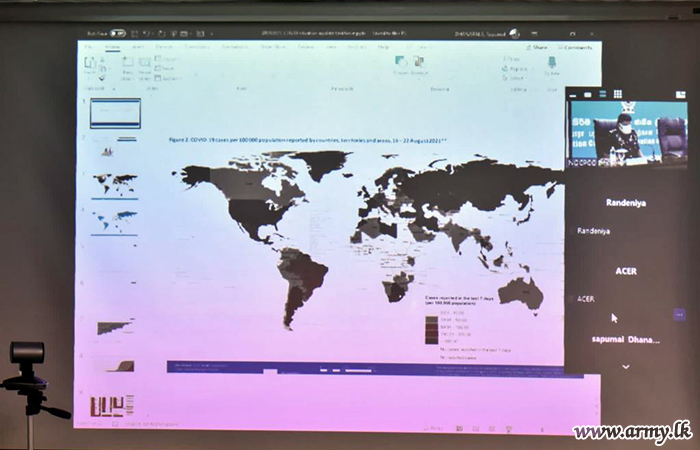700x450 pixels.
Task: Select the ACER participant tile
Action: tap(626, 271)
